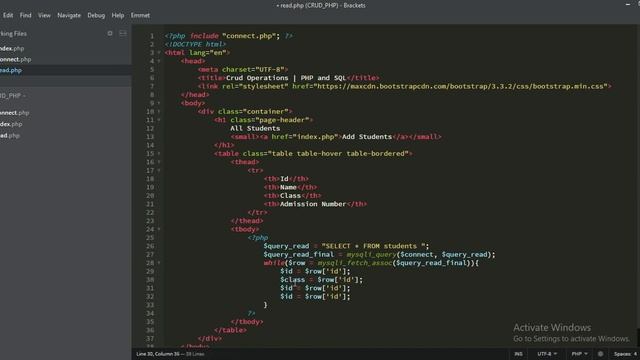Open connect.php in the CRUD_PHP project tree

pos(15,113)
